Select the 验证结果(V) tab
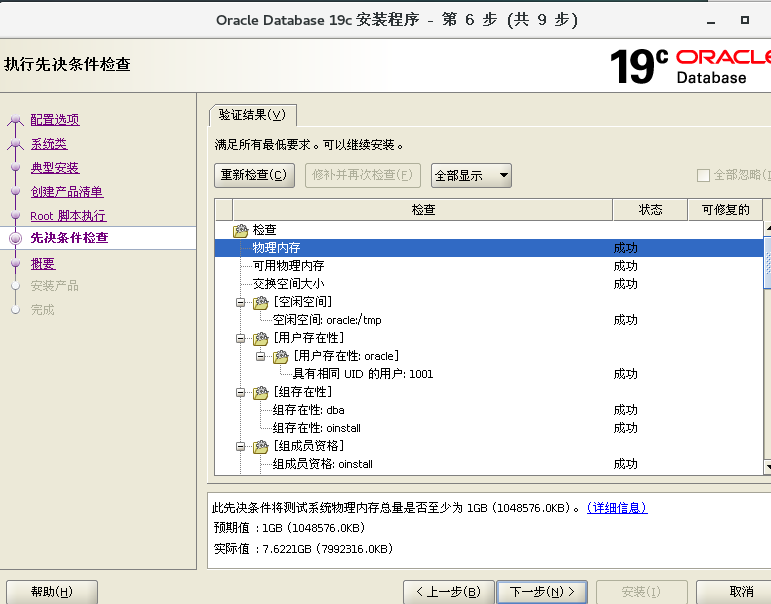This screenshot has height=604, width=771. (253, 115)
